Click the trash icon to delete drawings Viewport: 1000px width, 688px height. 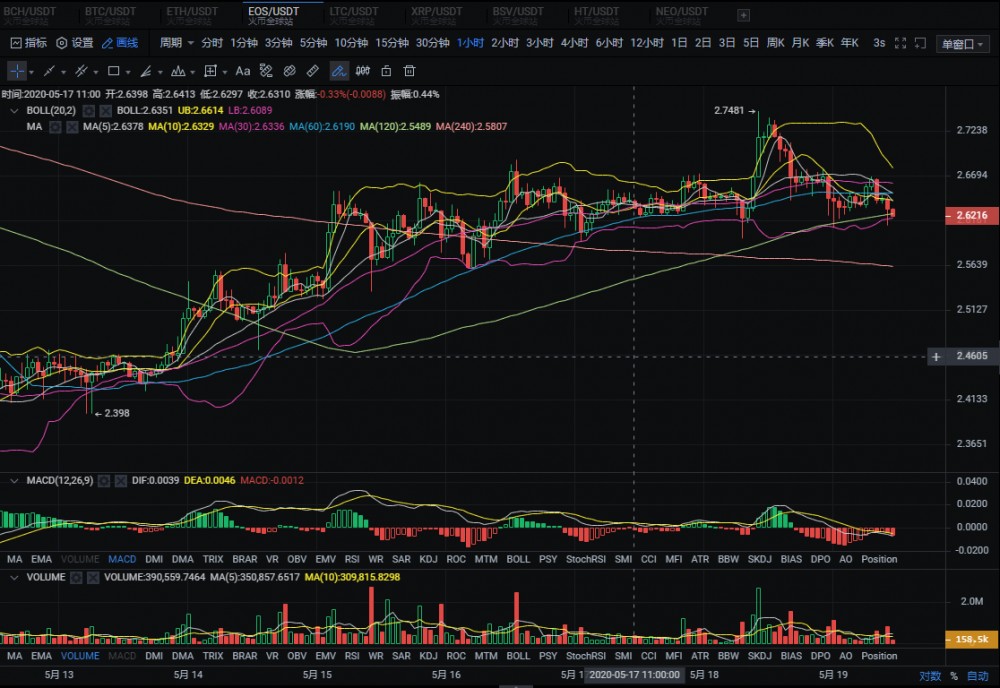pos(409,71)
